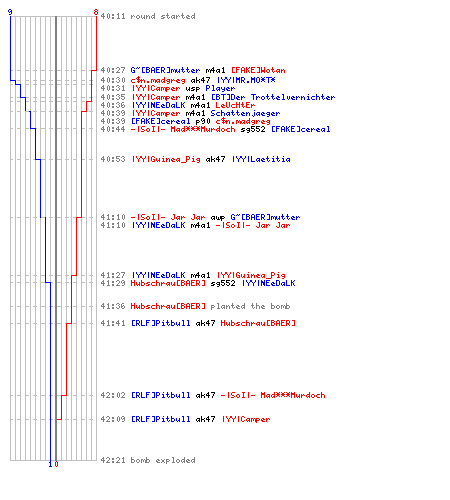Select -|SoI|- Mad***Murdoch at 40:44
Image resolution: width=450 pixels, height=500 pixels.
tap(183, 129)
